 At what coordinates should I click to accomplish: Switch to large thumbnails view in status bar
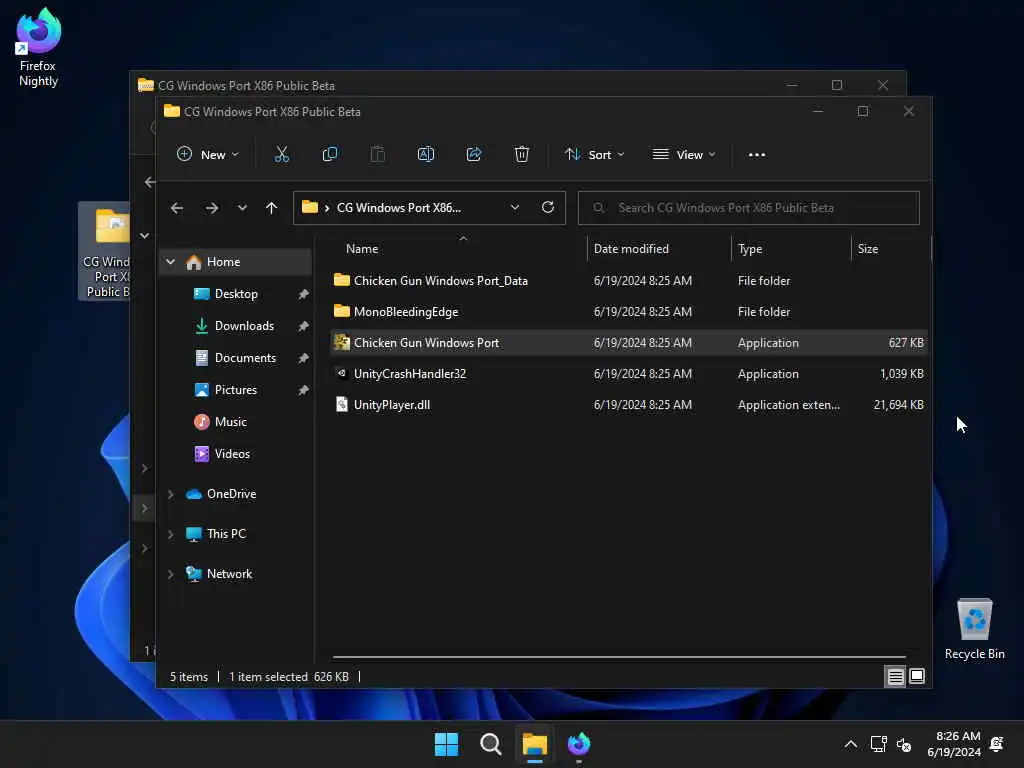[917, 677]
